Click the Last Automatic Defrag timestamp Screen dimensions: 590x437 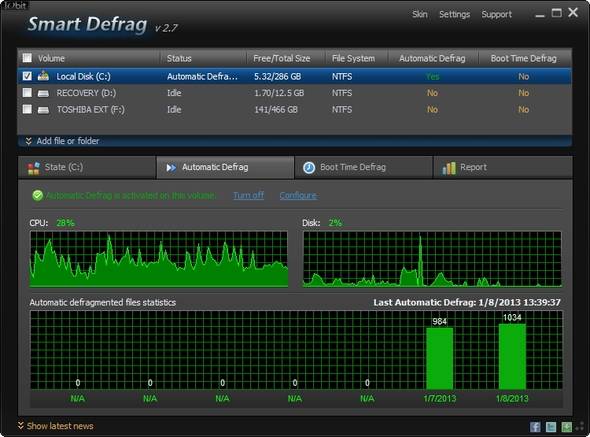pos(467,302)
